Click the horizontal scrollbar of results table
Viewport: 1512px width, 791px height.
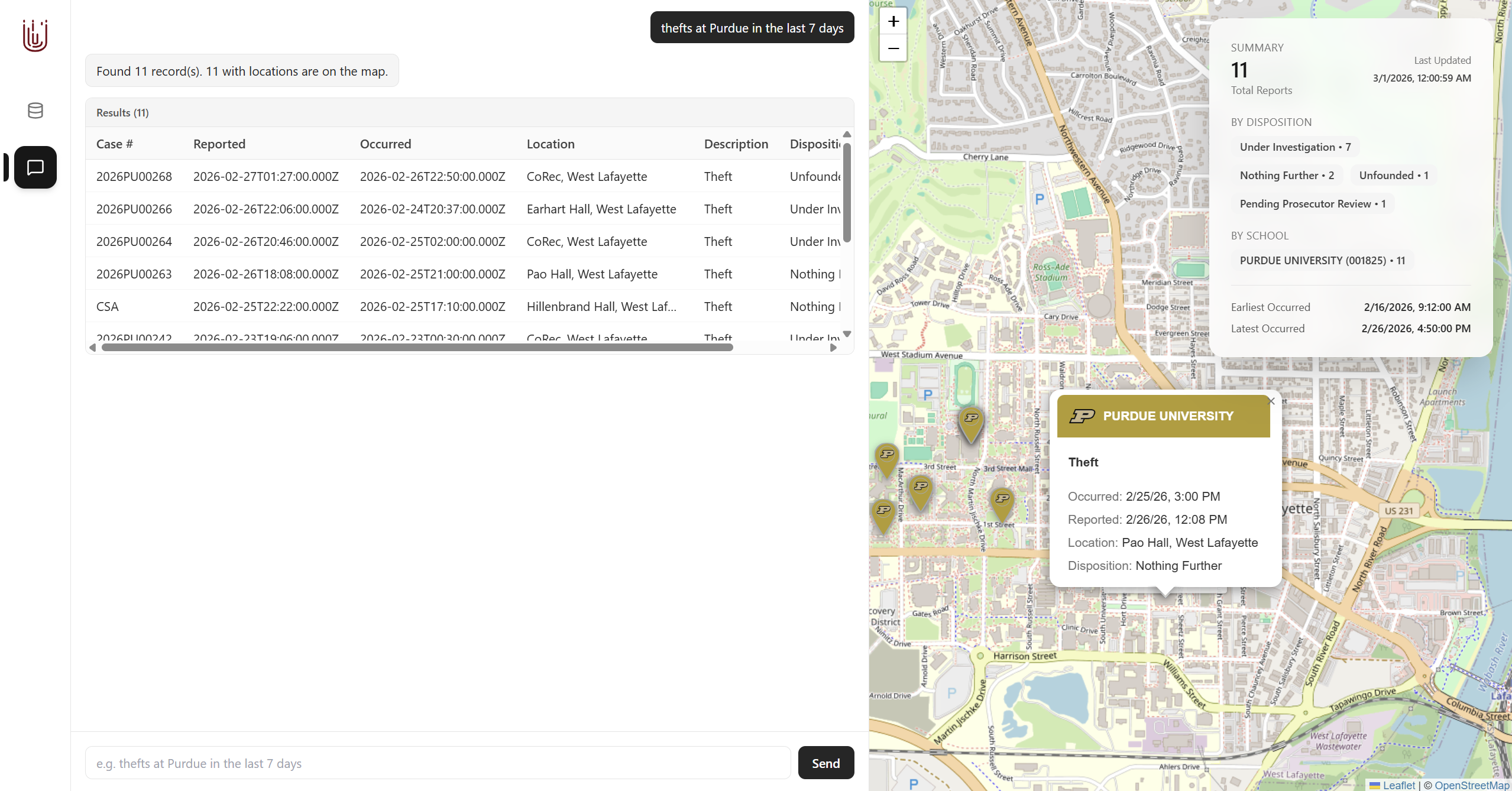coord(417,348)
